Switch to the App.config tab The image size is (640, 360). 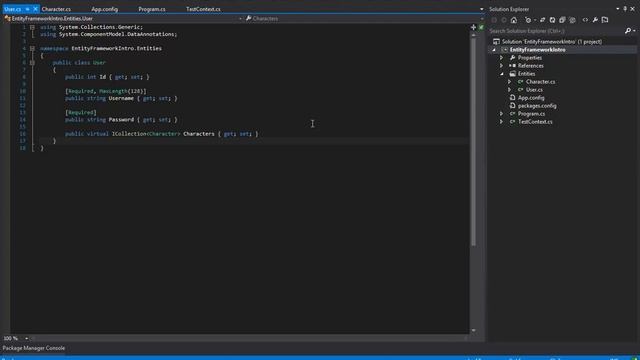pos(104,9)
